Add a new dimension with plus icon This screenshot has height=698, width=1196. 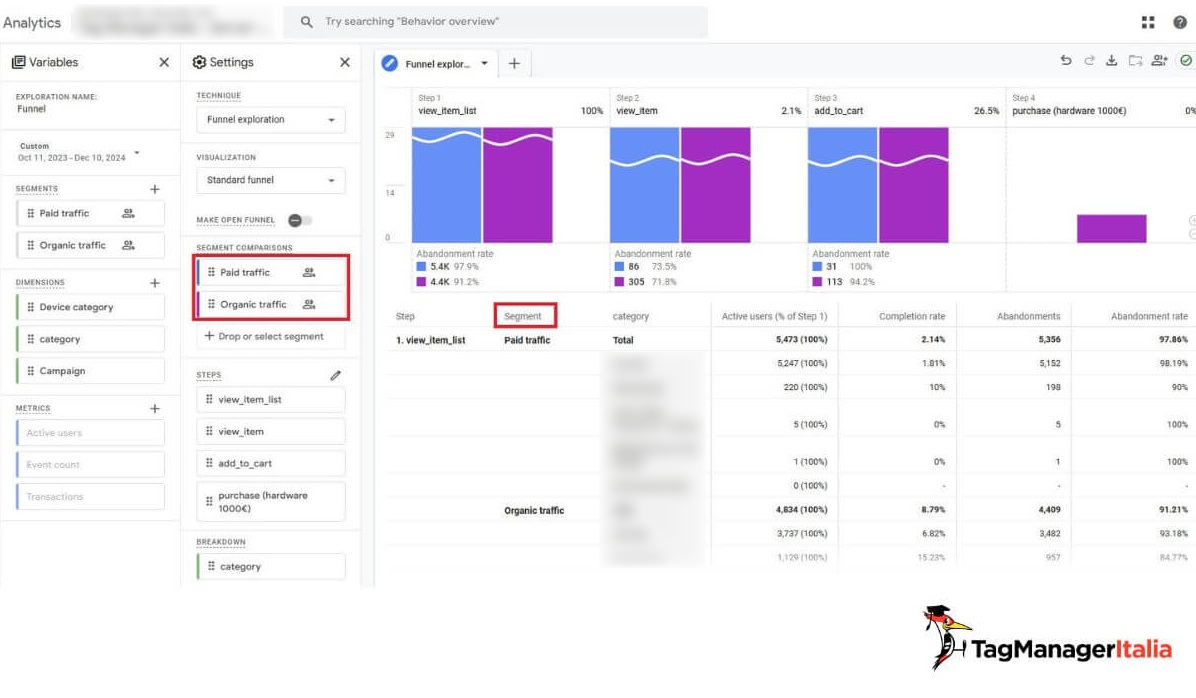pyautogui.click(x=155, y=283)
